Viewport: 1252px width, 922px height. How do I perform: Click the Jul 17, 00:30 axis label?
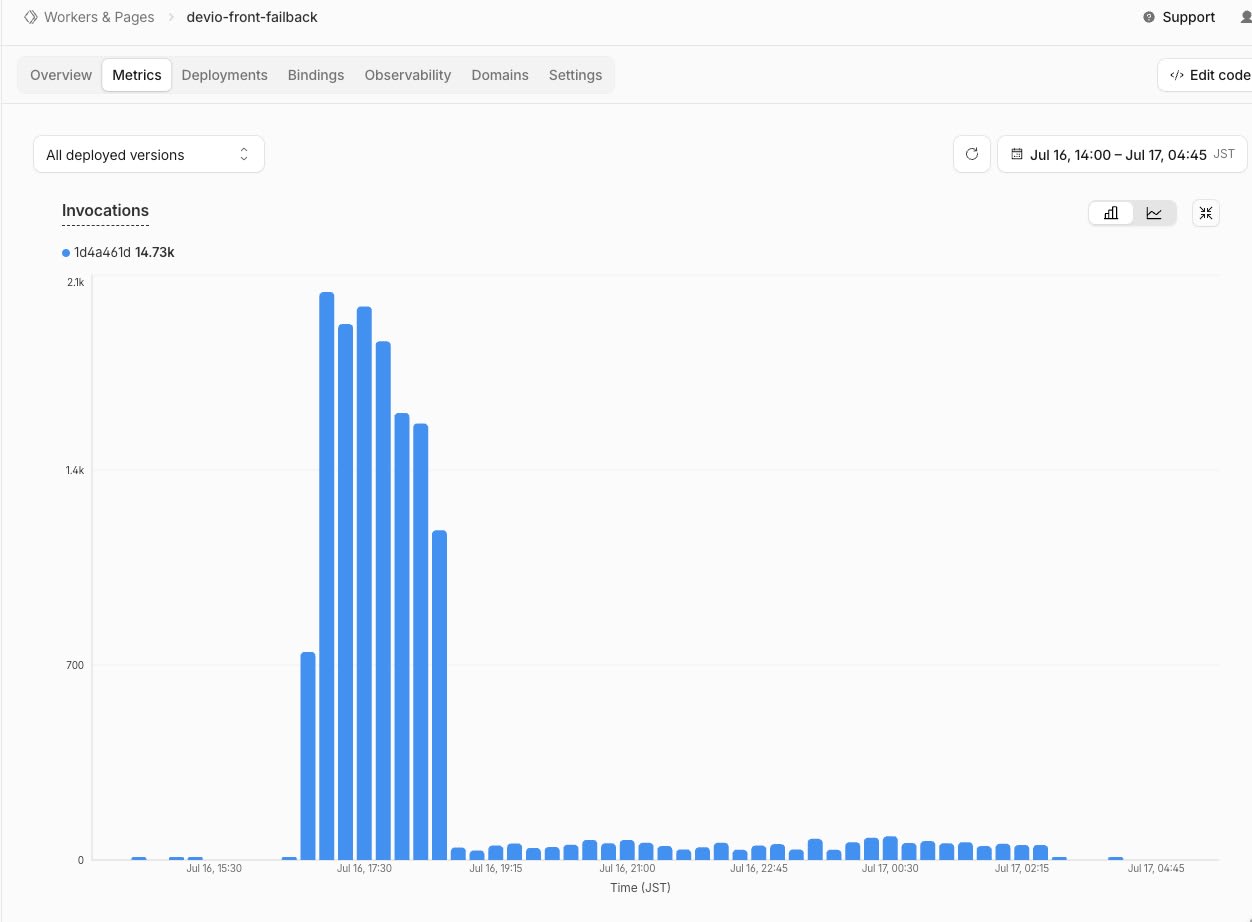[x=890, y=868]
